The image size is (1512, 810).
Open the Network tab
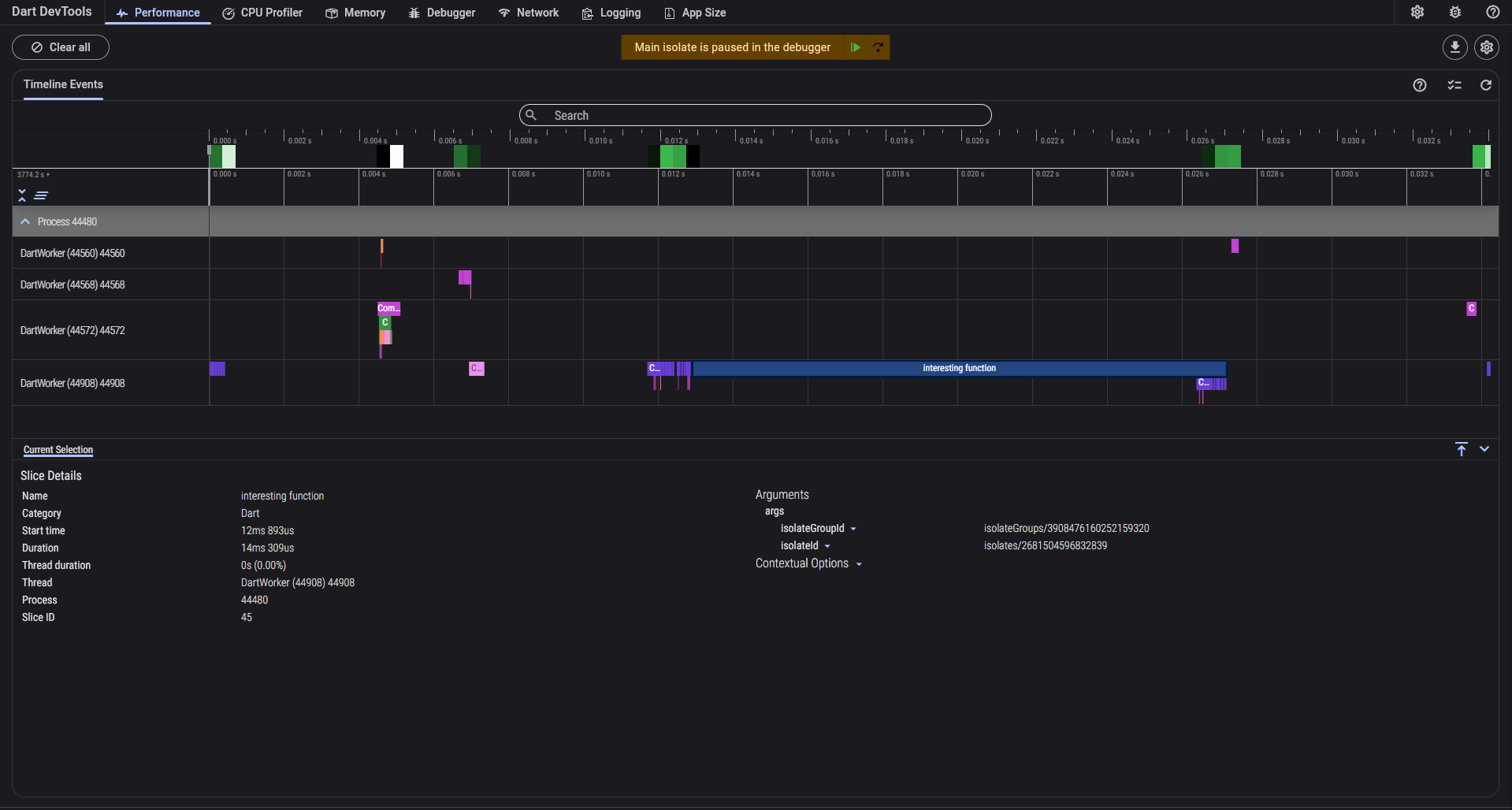click(x=529, y=13)
